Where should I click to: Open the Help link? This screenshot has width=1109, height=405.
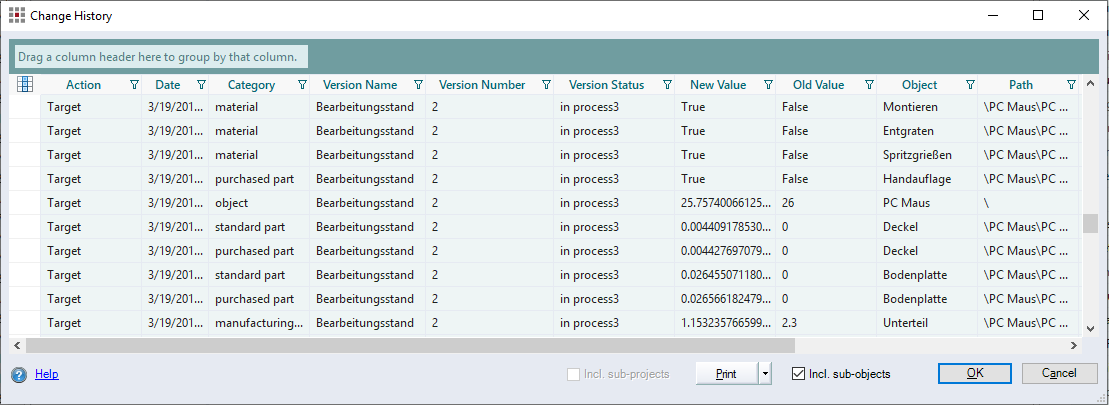(x=47, y=374)
